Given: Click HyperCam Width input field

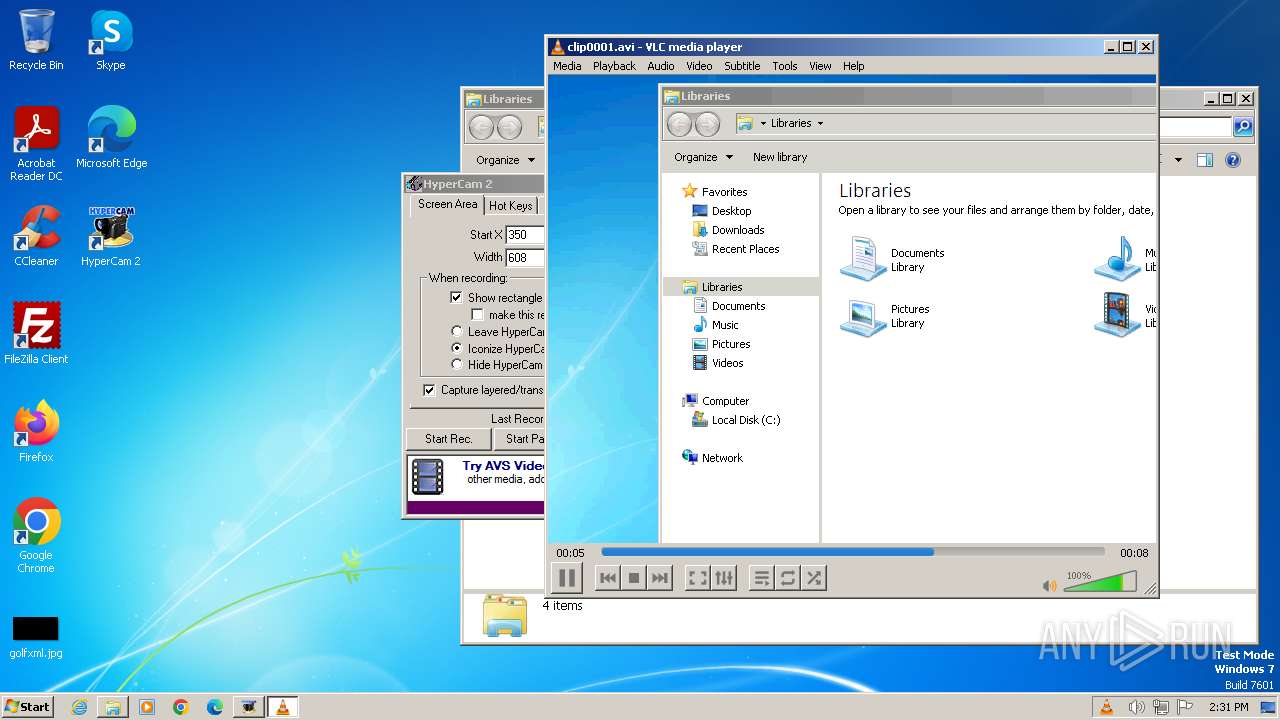Looking at the screenshot, I should (x=525, y=257).
